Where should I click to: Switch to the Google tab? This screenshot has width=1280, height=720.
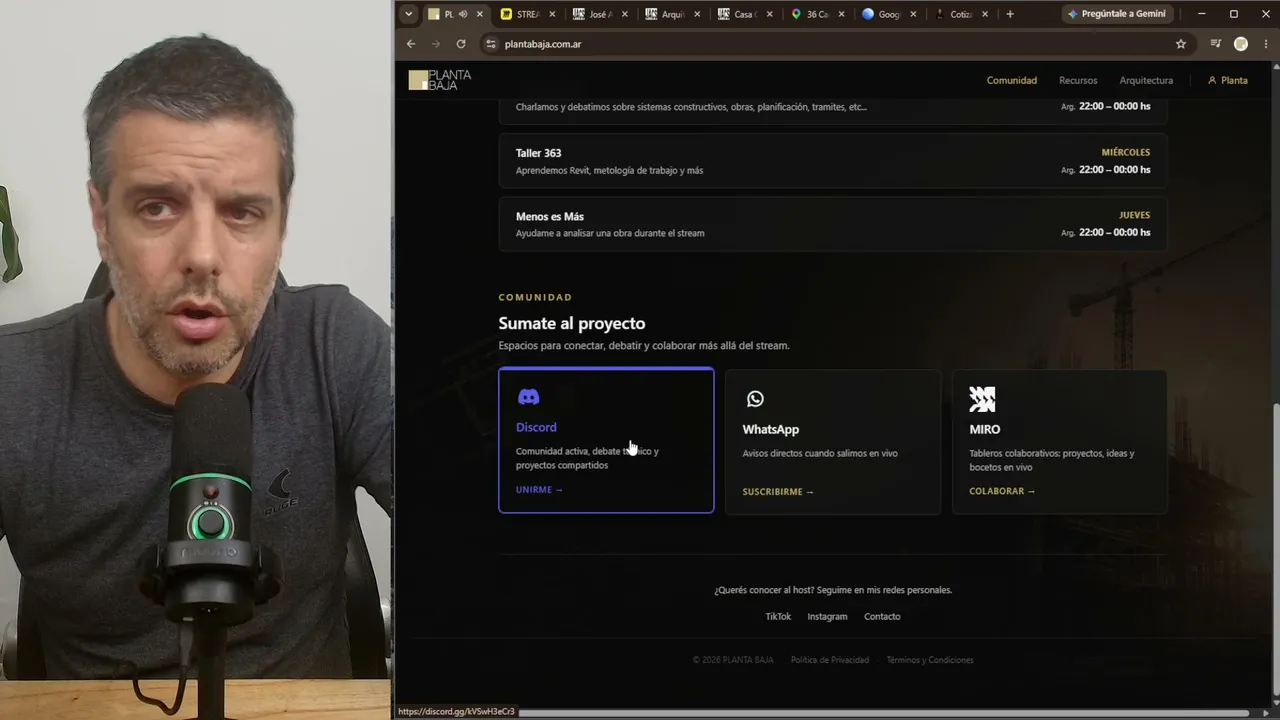point(889,14)
